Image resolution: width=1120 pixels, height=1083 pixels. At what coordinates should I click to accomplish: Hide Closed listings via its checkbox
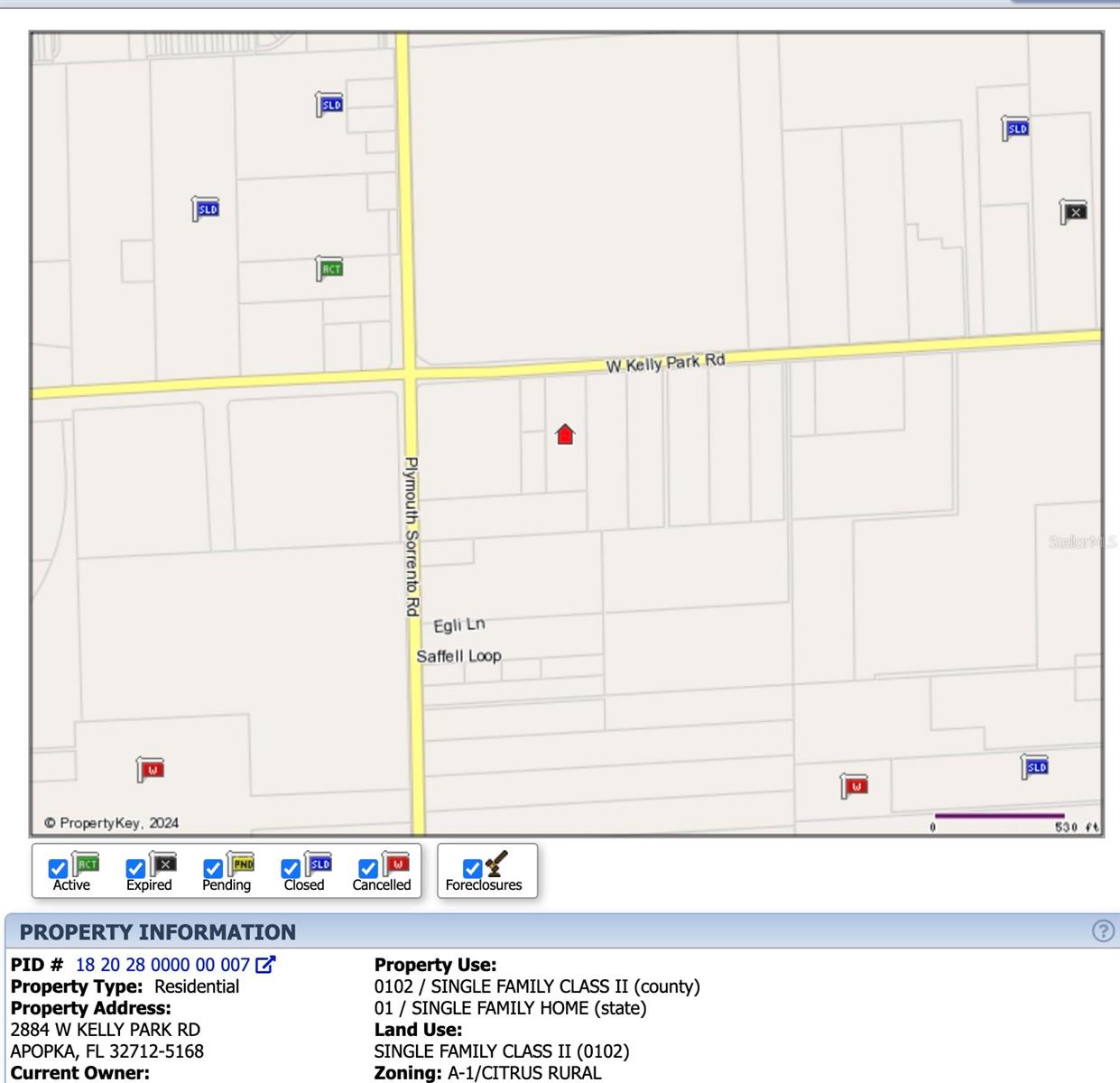coord(291,868)
